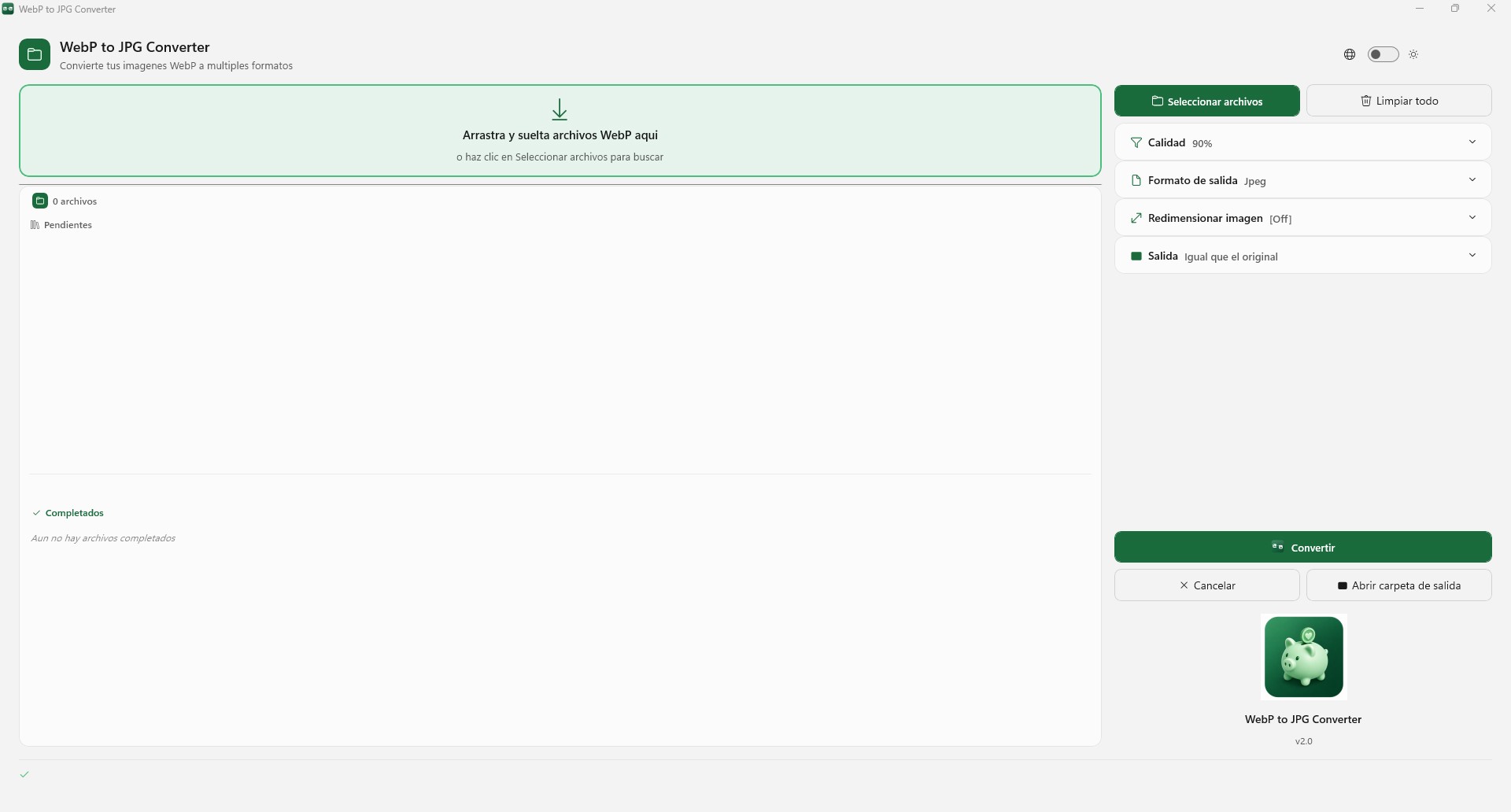This screenshot has width=1511, height=812.
Task: Click the Cancelar button
Action: (x=1206, y=585)
